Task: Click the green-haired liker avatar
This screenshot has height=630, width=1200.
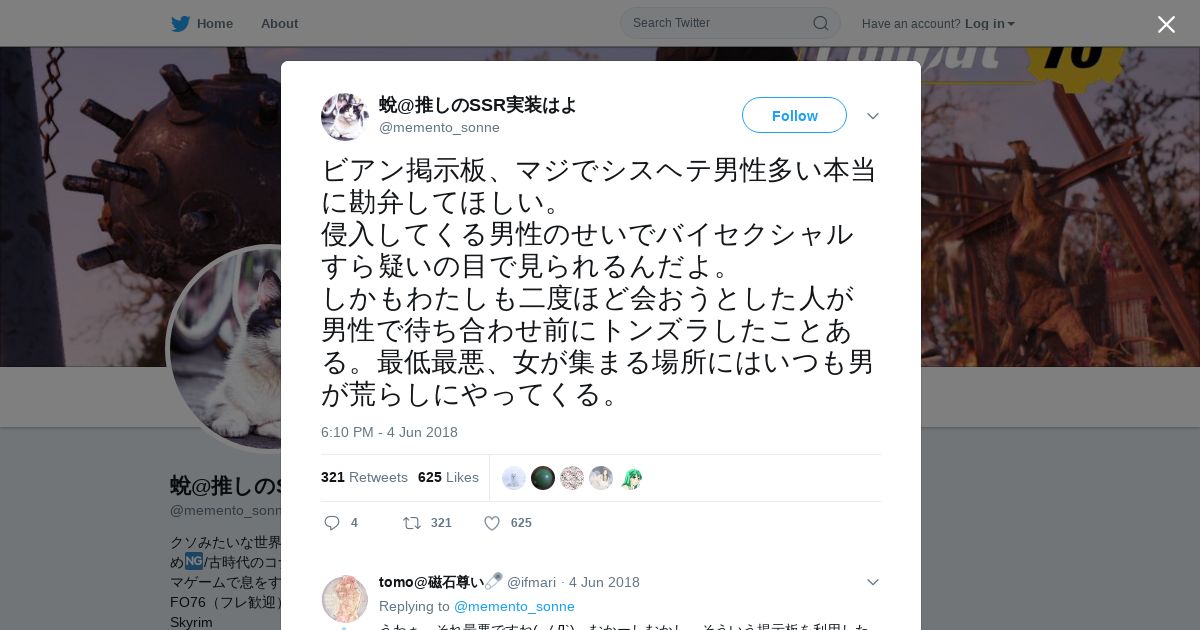Action: (630, 478)
